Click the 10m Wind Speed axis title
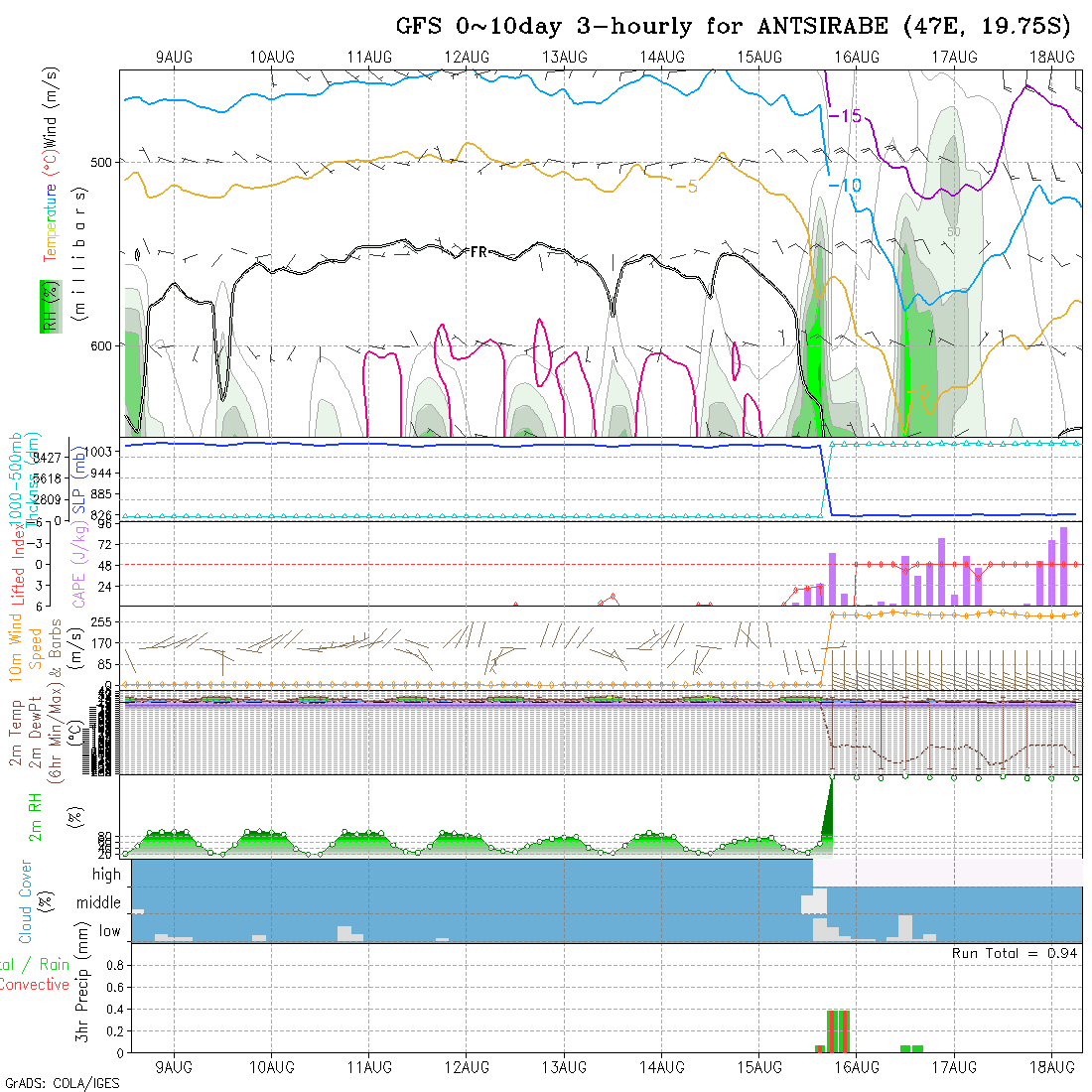Screen dimensions: 1092x1092 [x=25, y=647]
